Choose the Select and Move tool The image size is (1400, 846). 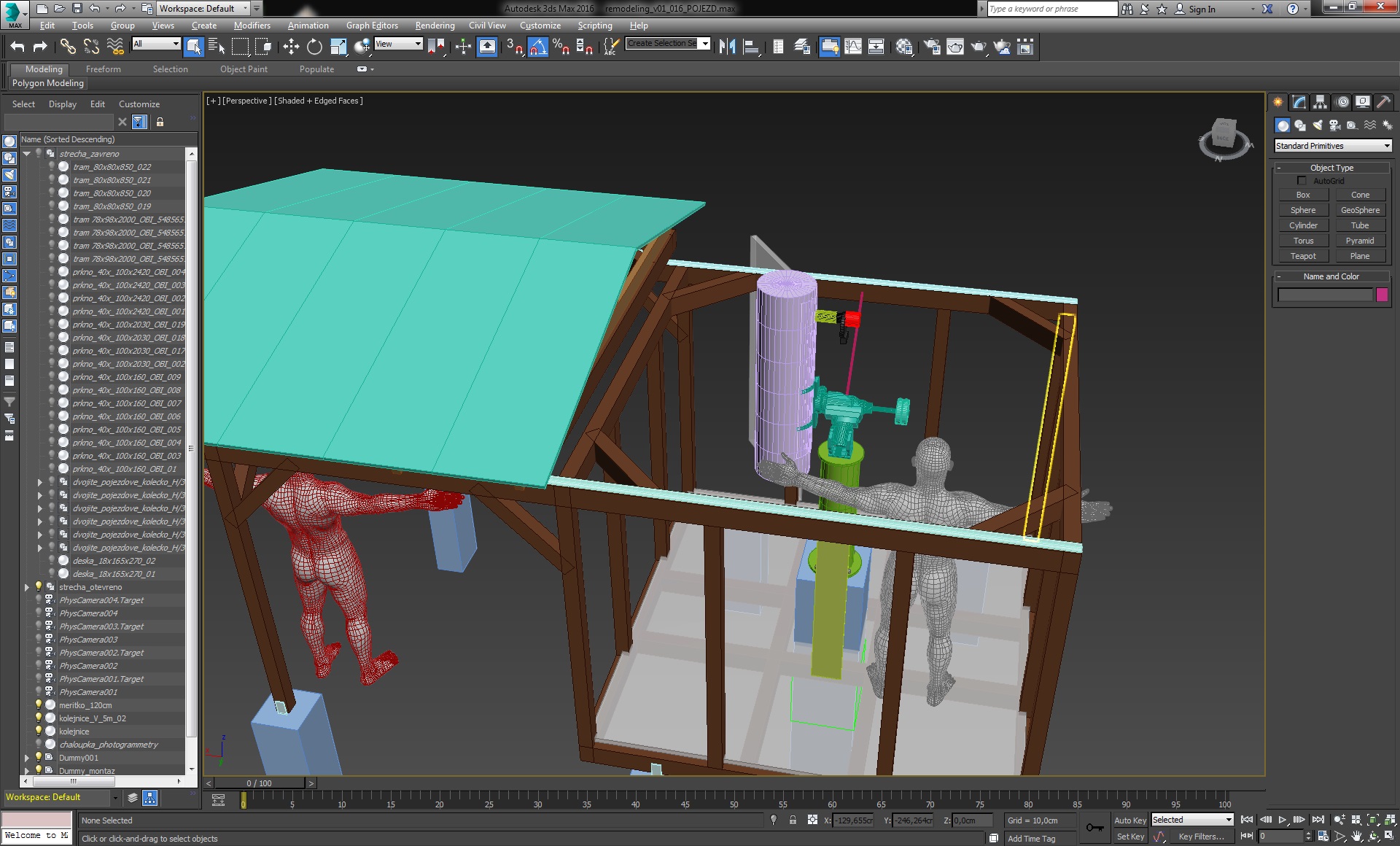pos(291,47)
